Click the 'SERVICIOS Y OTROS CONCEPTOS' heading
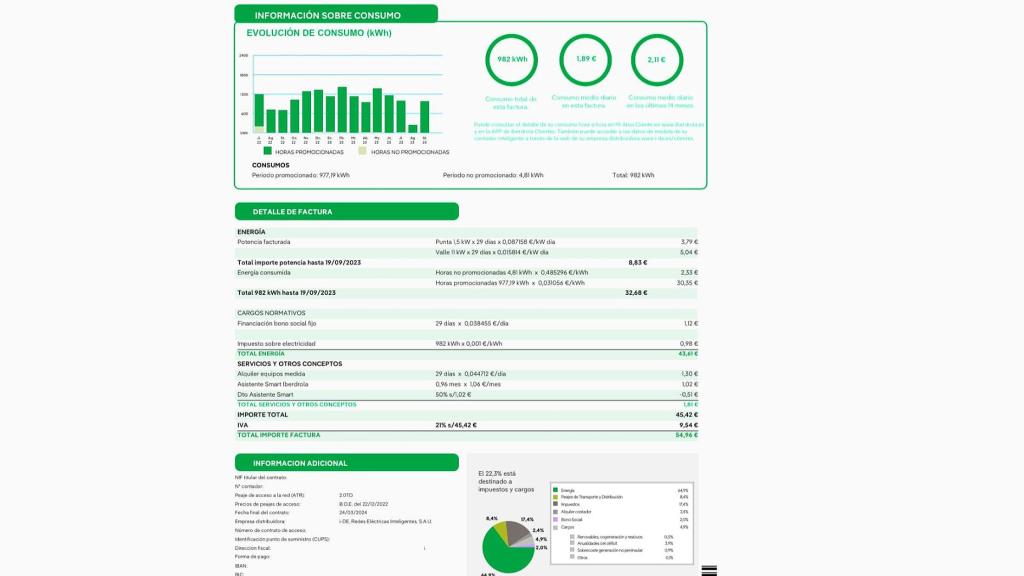Screen dimensions: 1024x576 tap(289, 364)
